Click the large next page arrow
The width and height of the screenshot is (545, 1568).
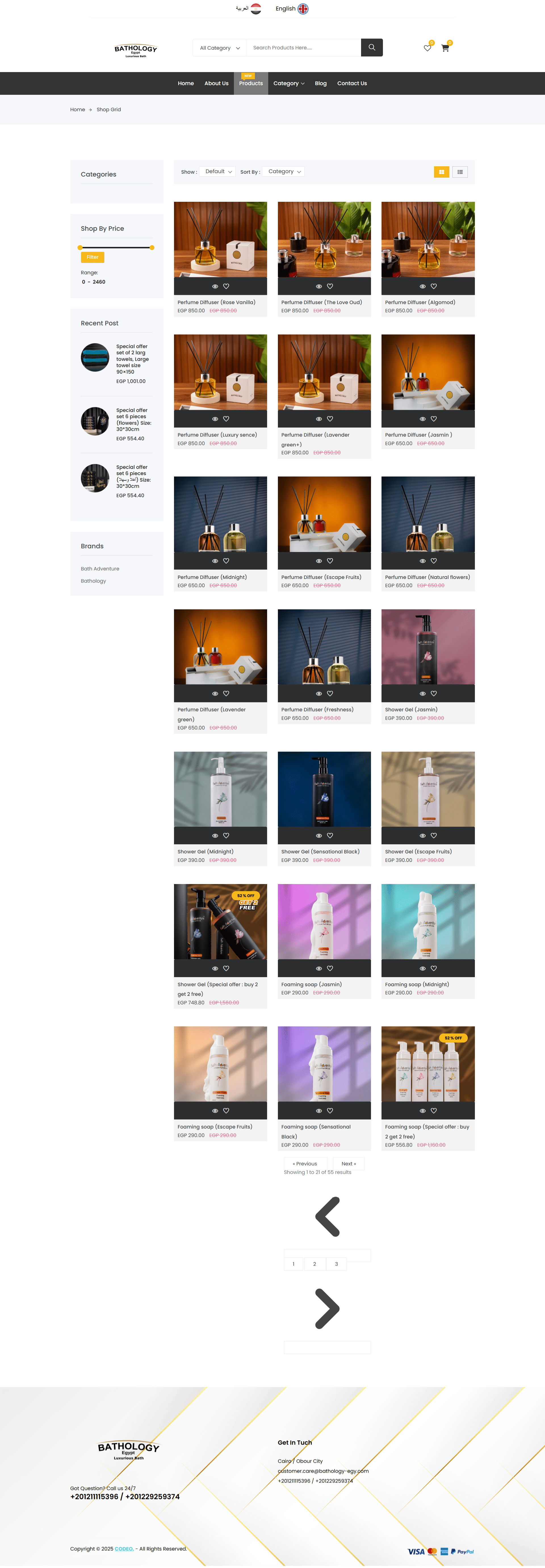point(328,1309)
